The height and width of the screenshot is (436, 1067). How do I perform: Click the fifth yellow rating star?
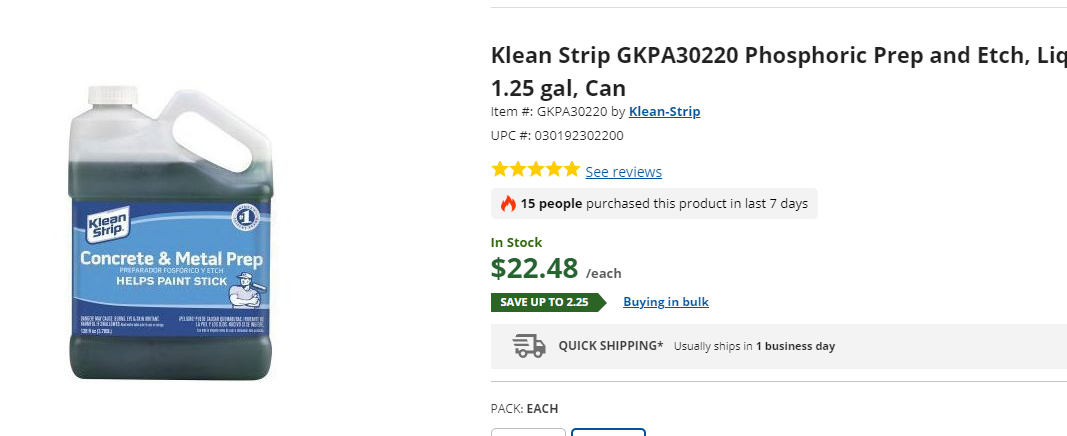point(571,170)
